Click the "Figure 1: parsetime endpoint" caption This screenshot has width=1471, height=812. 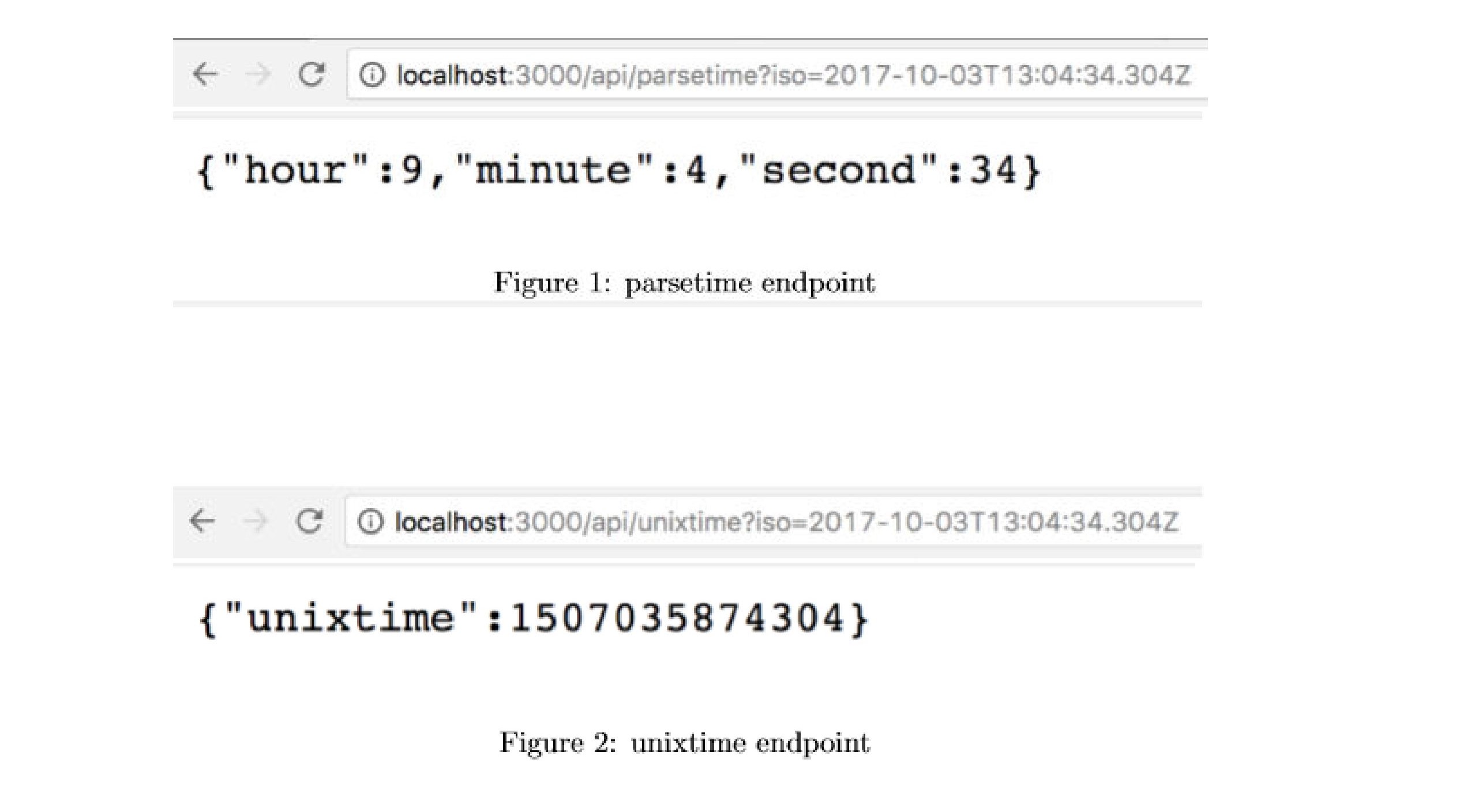[x=684, y=283]
